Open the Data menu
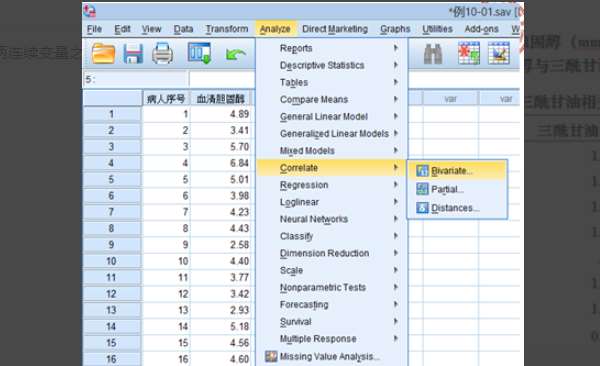 coord(183,29)
